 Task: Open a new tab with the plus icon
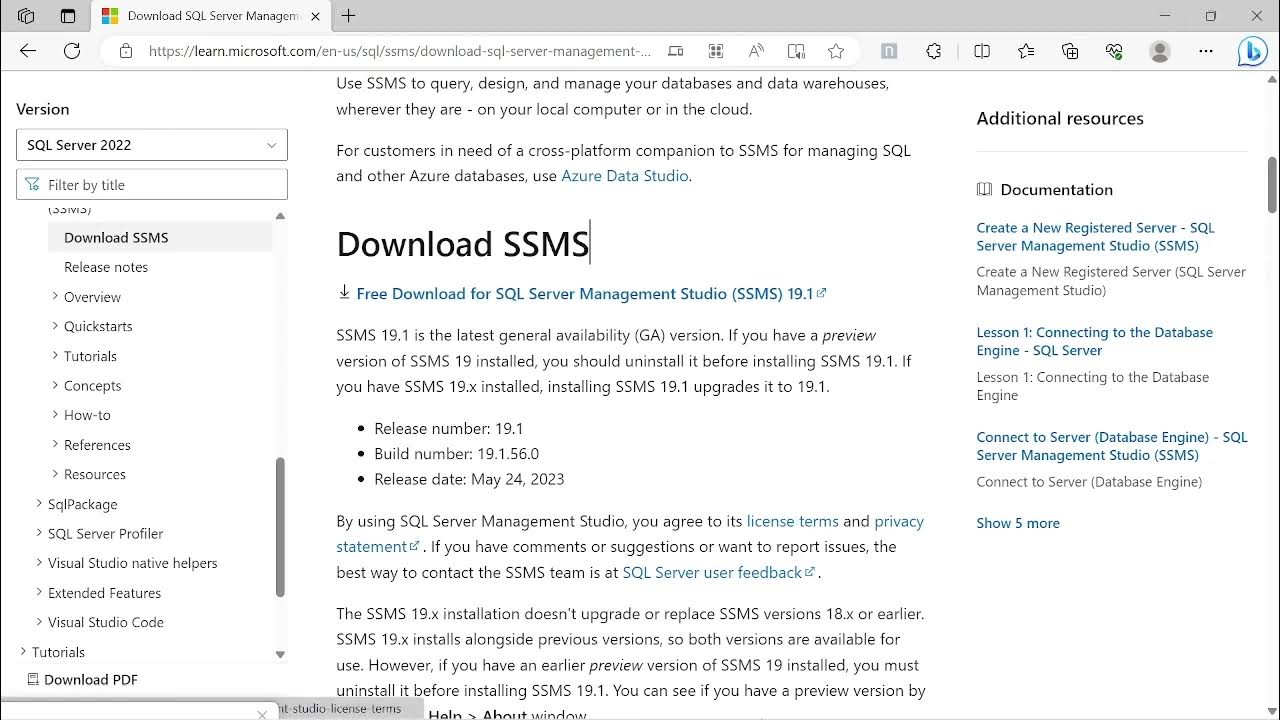348,16
